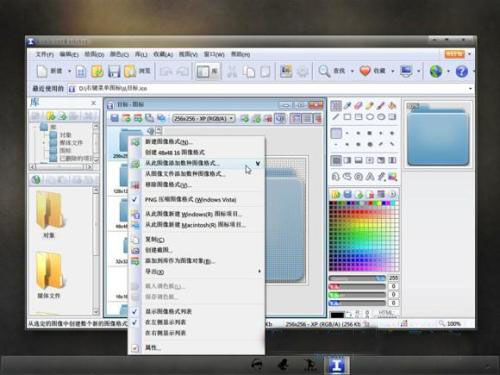Viewport: 500px width, 375px height.
Task: Choose '移除图像格式(V)...' menu entry
Action: 168,185
